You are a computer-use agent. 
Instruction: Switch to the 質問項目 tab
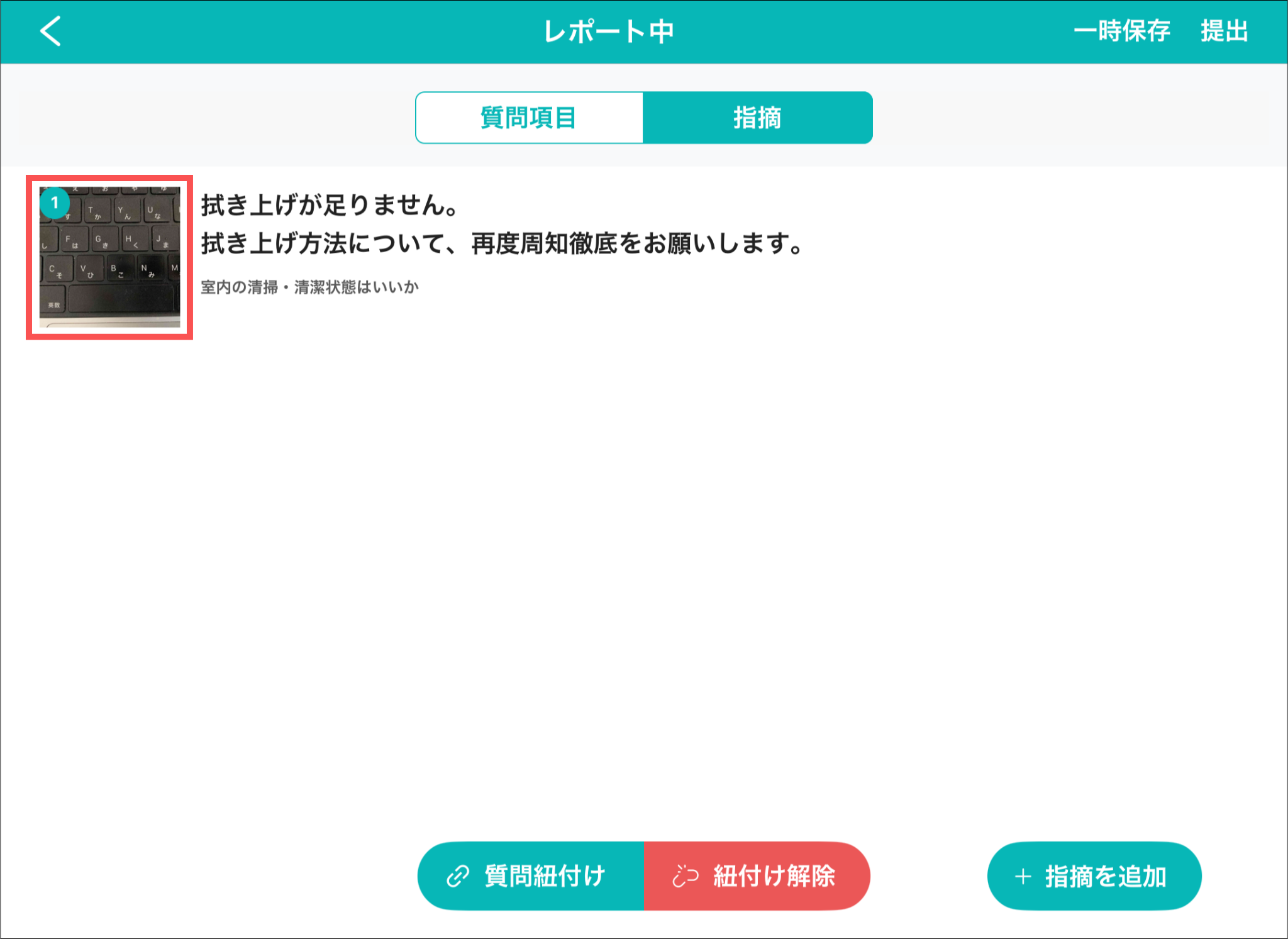529,118
